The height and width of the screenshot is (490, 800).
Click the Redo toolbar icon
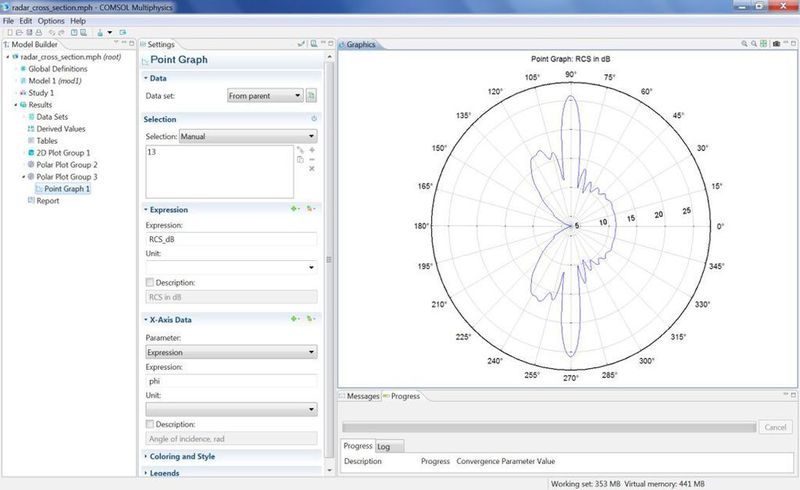click(61, 33)
